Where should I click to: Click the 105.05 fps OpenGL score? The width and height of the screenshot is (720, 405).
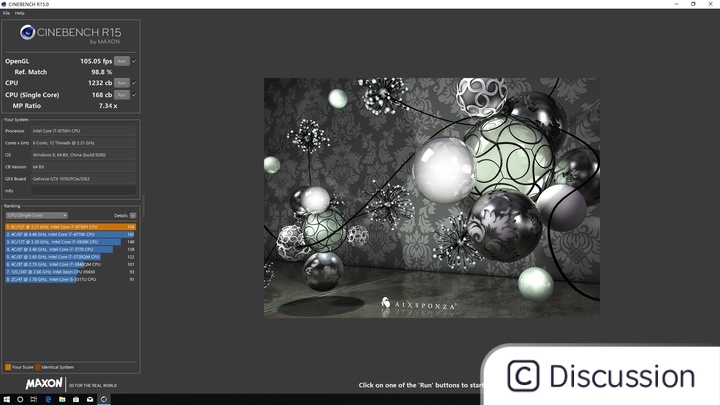tap(96, 61)
